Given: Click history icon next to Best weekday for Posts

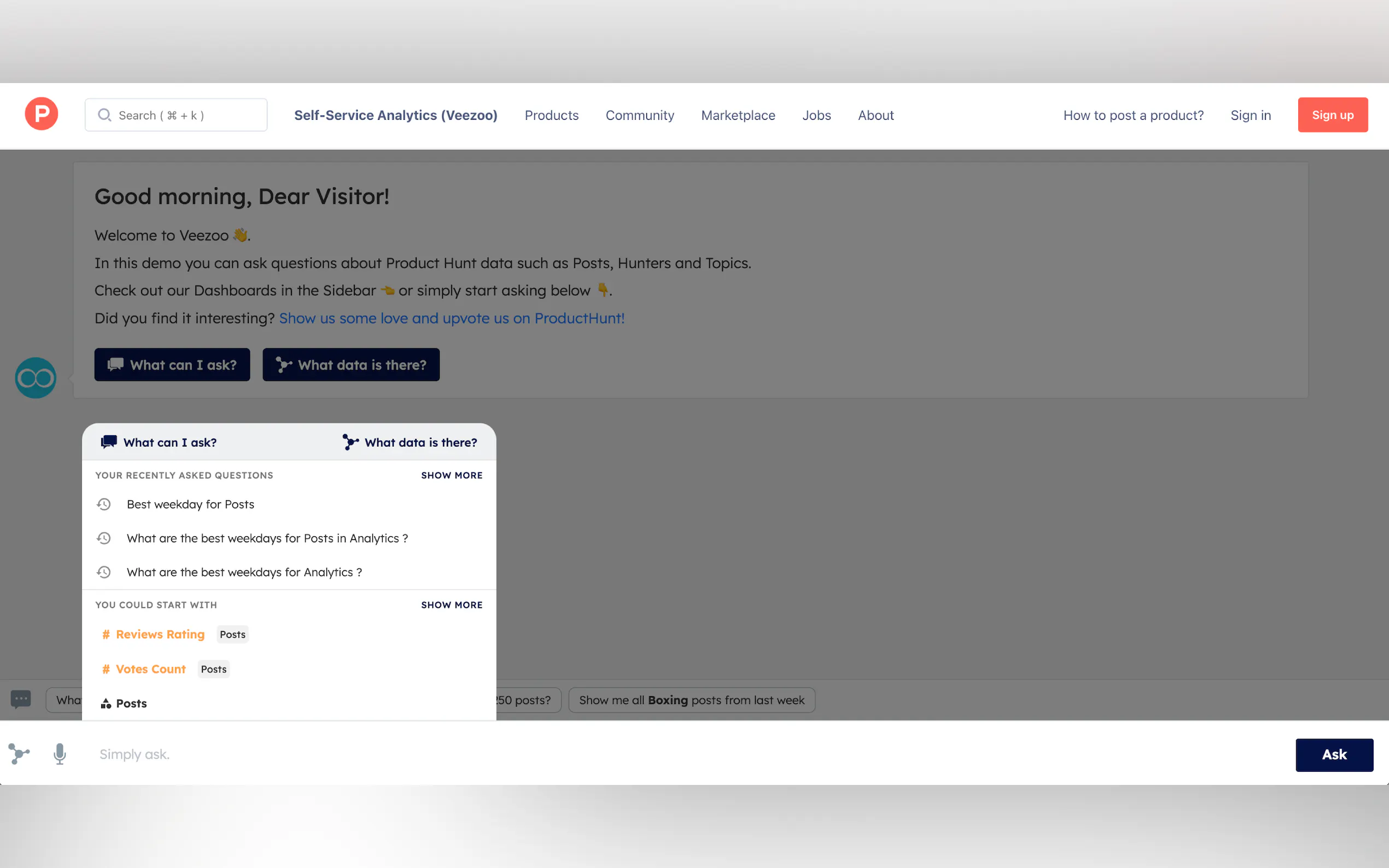Looking at the screenshot, I should pyautogui.click(x=104, y=504).
